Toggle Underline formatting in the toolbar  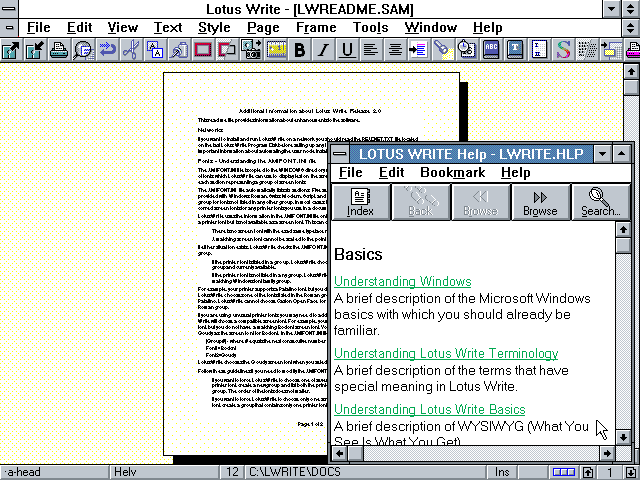pyautogui.click(x=347, y=50)
